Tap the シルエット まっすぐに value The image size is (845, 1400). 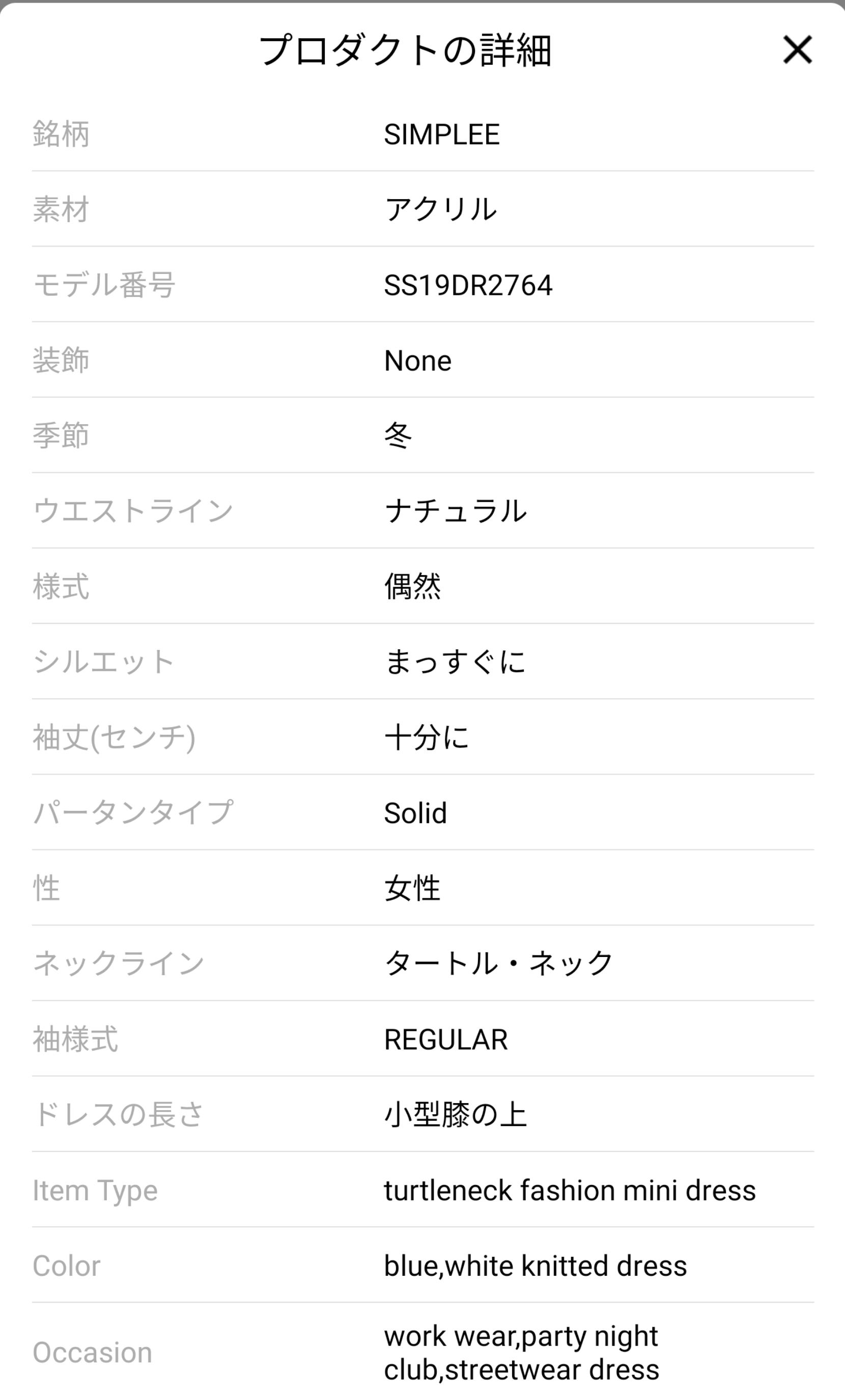coord(456,662)
